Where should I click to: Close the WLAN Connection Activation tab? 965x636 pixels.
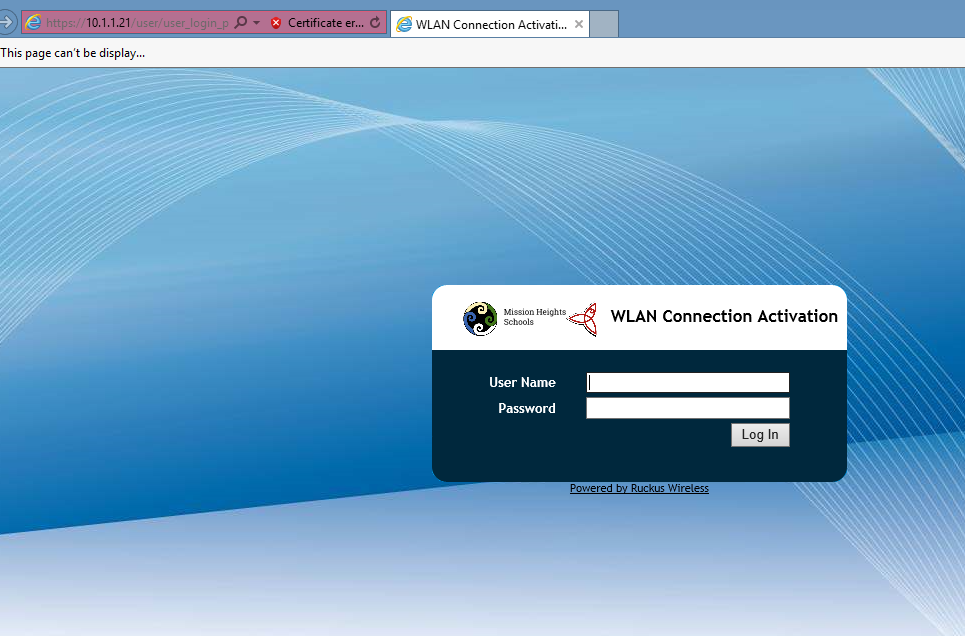(578, 24)
